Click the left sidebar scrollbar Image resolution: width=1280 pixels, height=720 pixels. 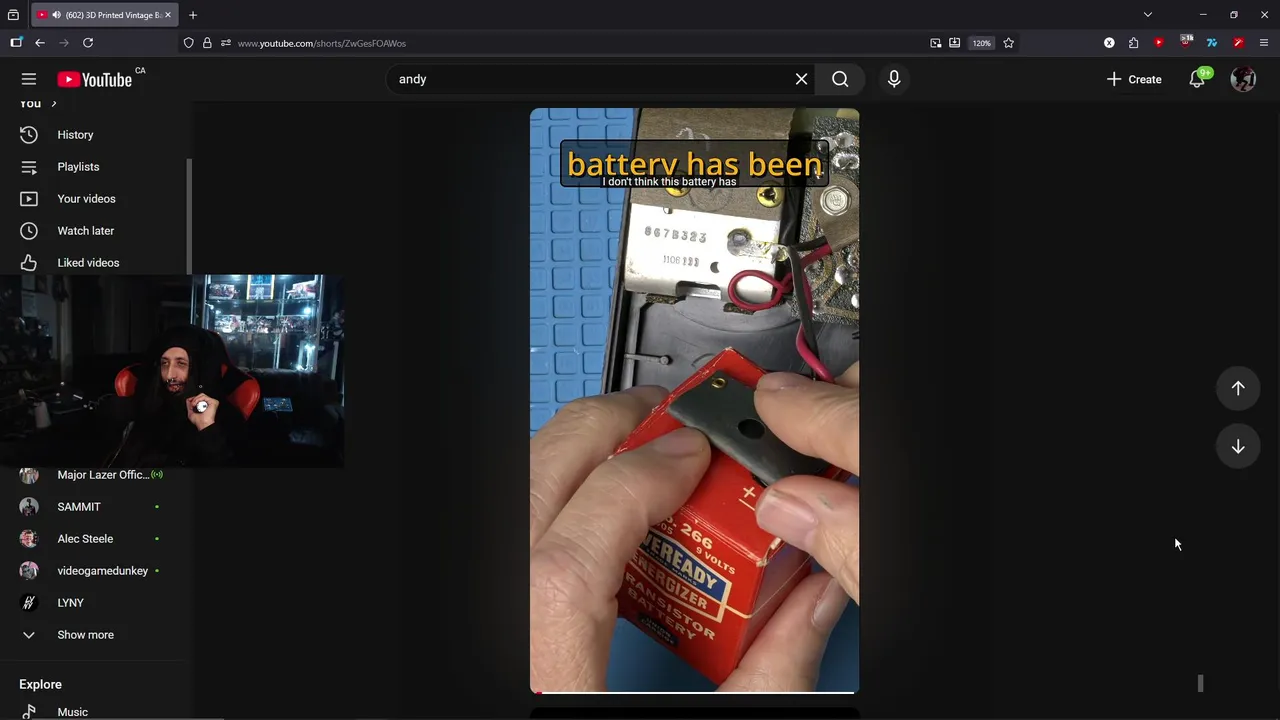tap(189, 215)
